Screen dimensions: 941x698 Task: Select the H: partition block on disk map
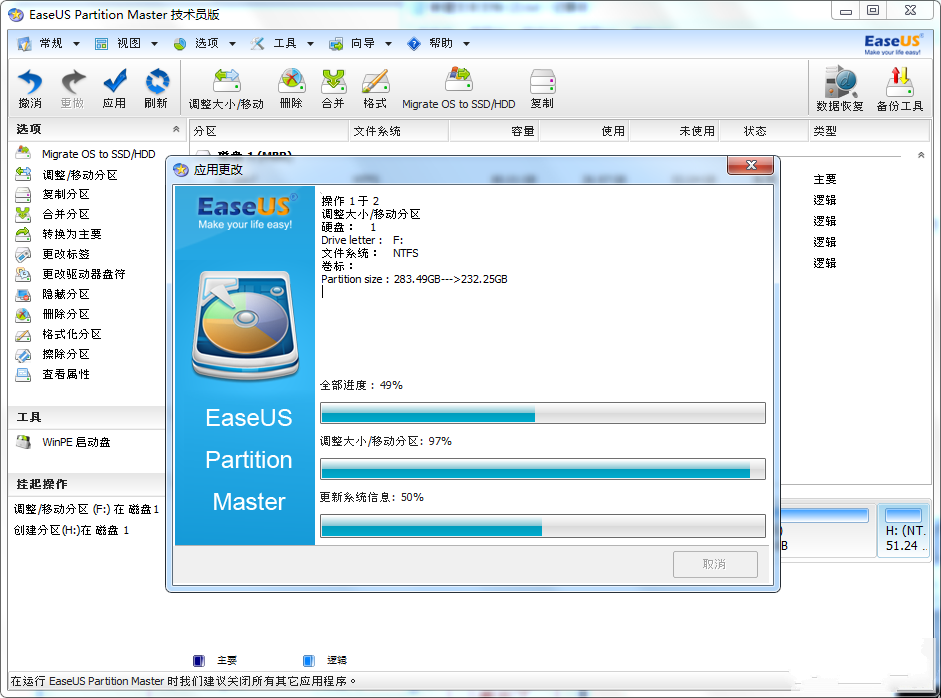point(903,531)
